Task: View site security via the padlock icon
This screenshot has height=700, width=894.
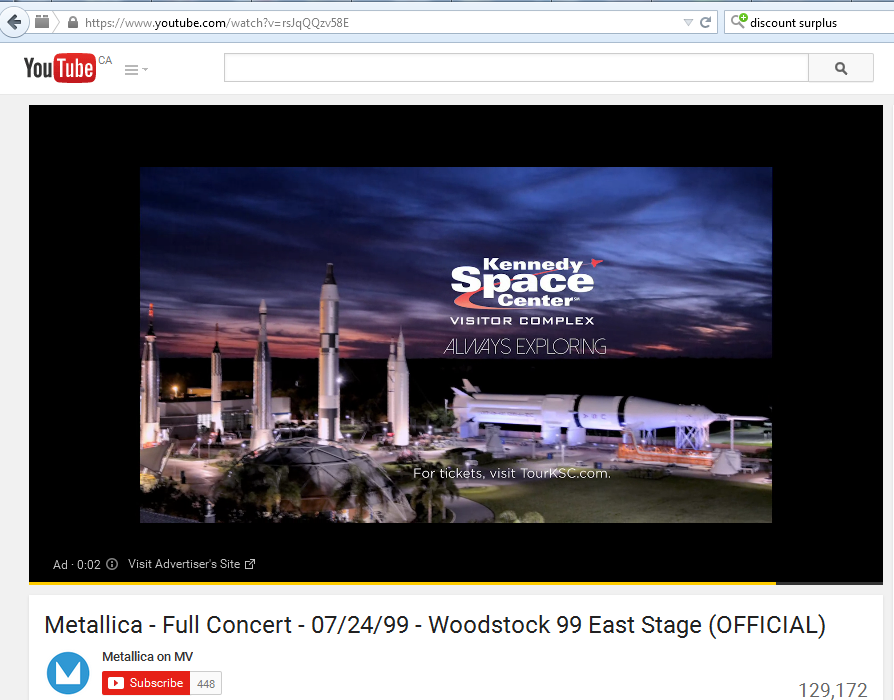Action: 73,22
